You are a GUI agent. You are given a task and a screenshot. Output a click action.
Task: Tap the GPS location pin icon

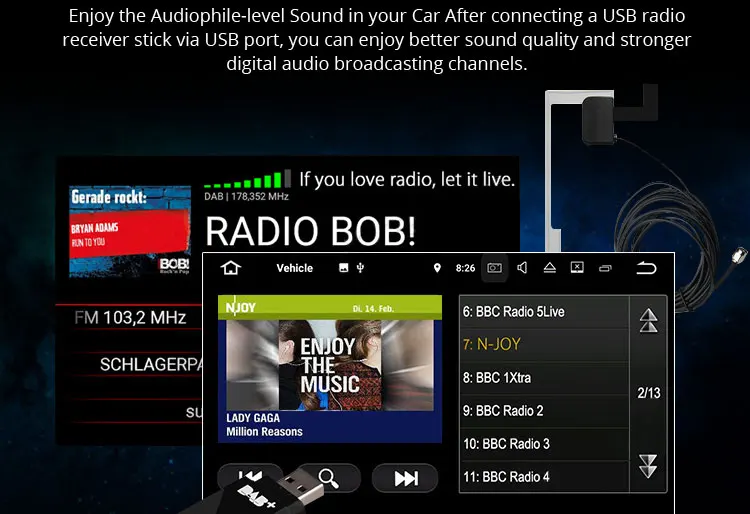click(x=437, y=268)
